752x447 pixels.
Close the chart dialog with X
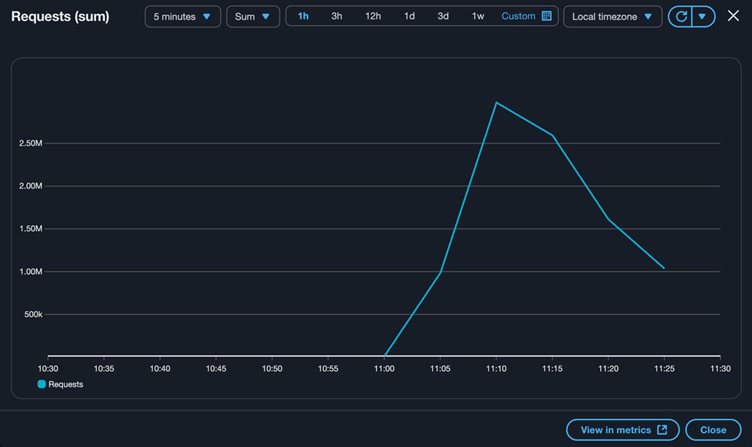pyautogui.click(x=733, y=17)
